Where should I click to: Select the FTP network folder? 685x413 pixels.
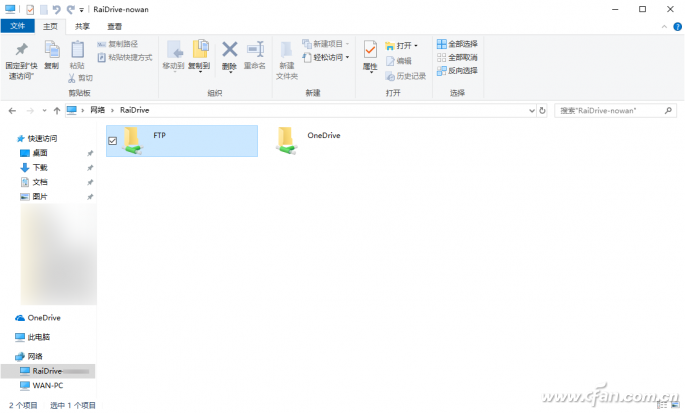point(182,141)
